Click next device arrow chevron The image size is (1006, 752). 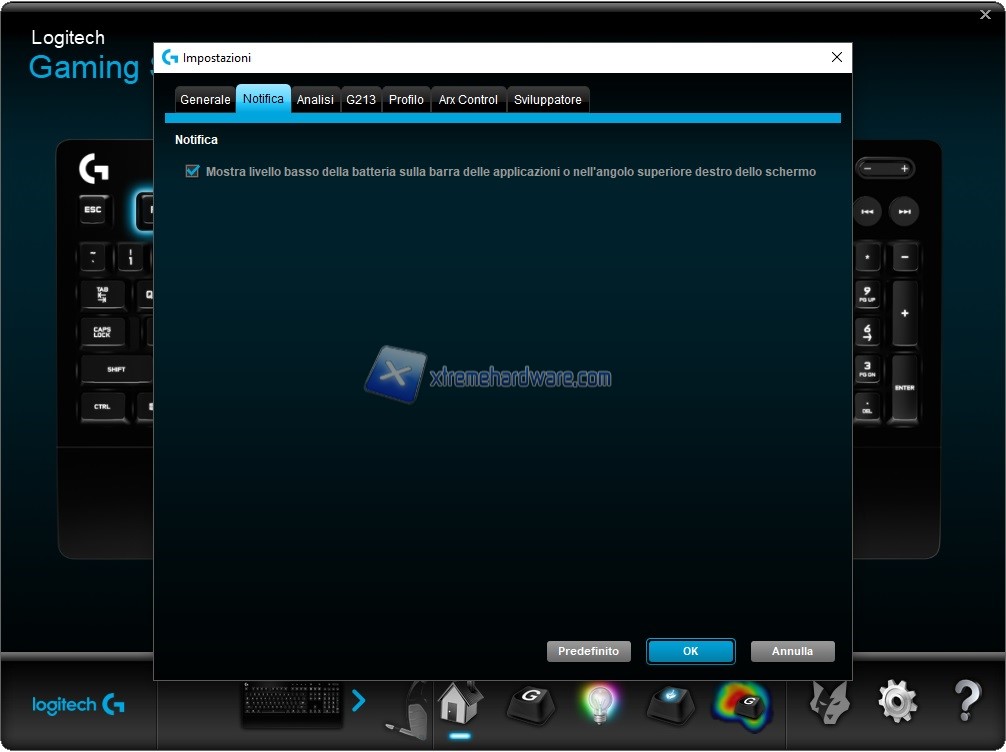(x=359, y=701)
